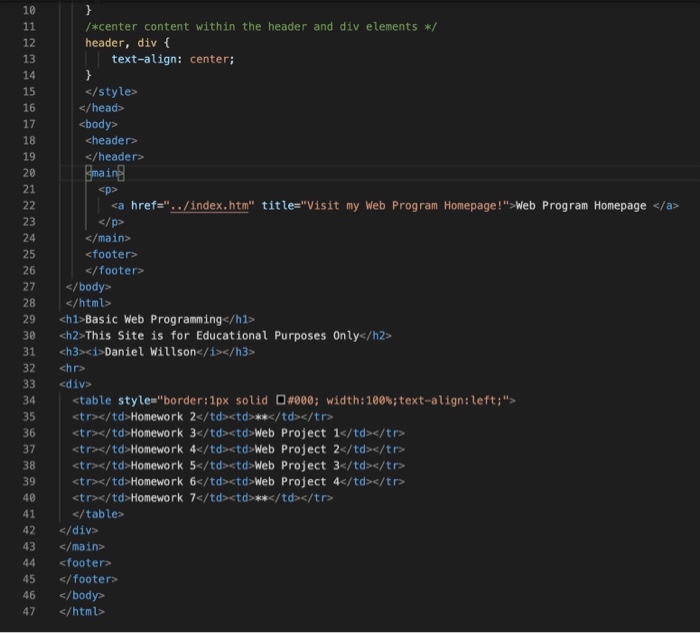Click the closing header tag on line 19

(114, 157)
